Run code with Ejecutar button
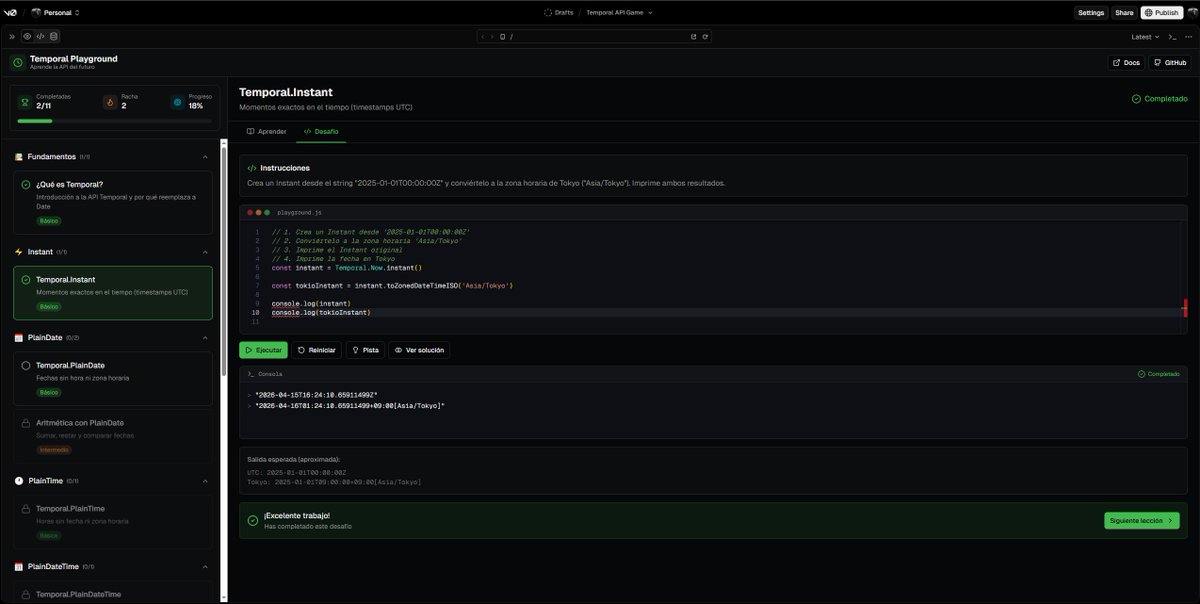1200x604 pixels. 263,350
